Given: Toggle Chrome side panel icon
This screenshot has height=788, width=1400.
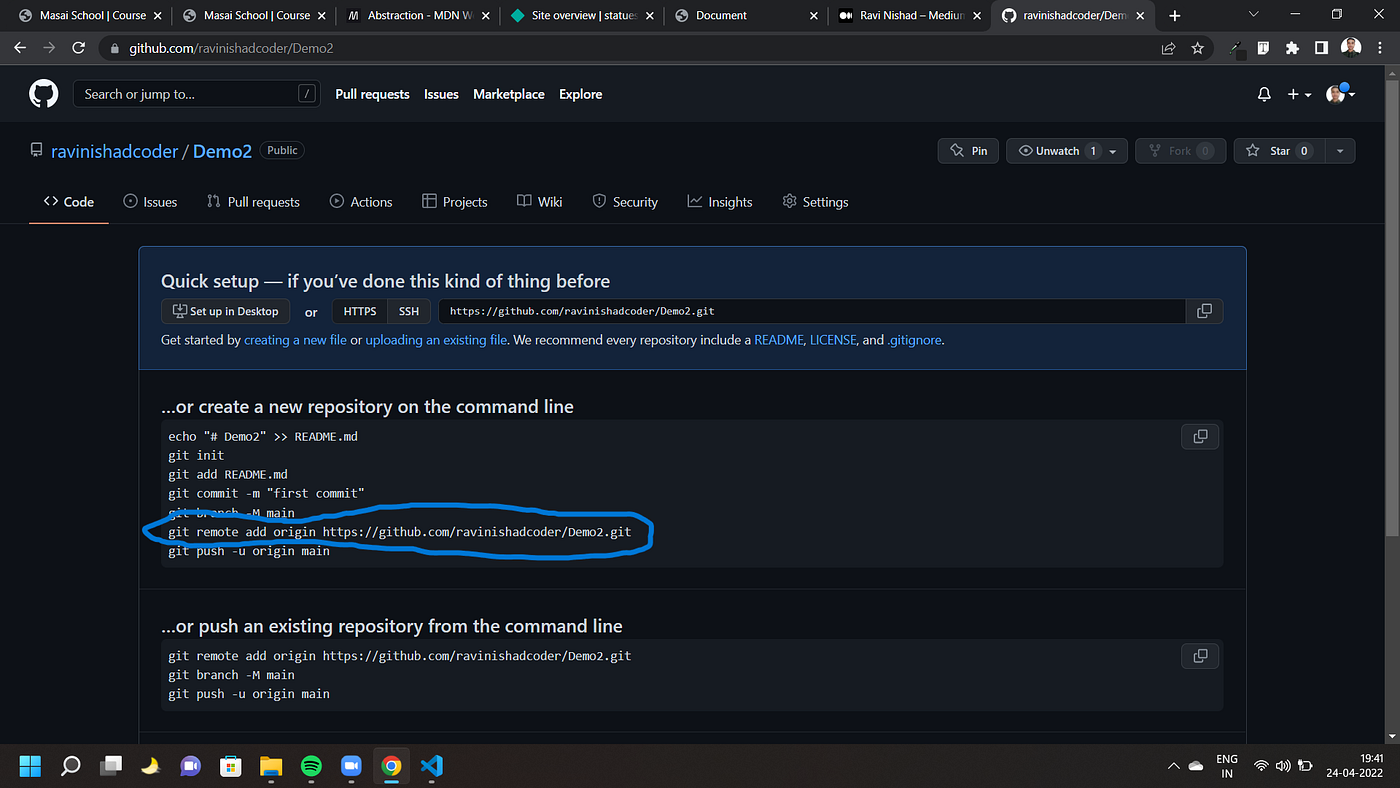Looking at the screenshot, I should click(1321, 48).
